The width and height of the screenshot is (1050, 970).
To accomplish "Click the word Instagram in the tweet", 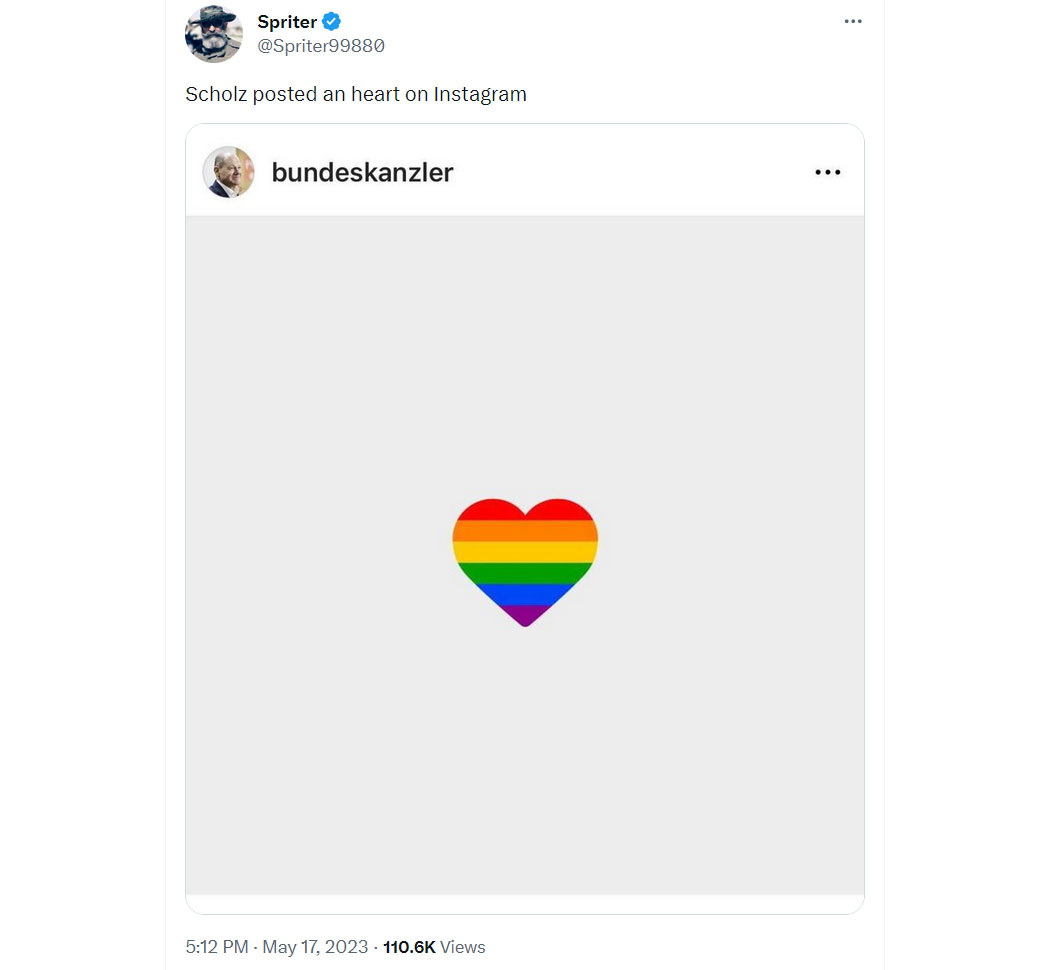I will coord(480,94).
